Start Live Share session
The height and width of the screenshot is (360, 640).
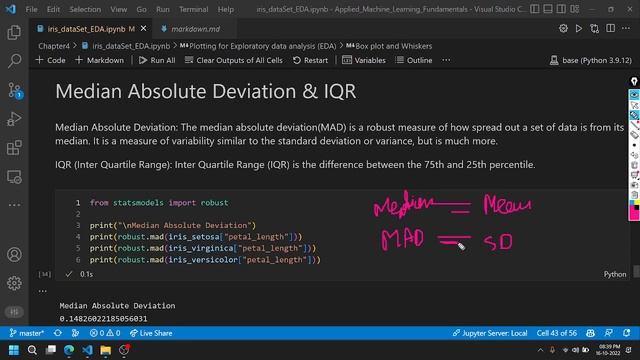[x=151, y=333]
